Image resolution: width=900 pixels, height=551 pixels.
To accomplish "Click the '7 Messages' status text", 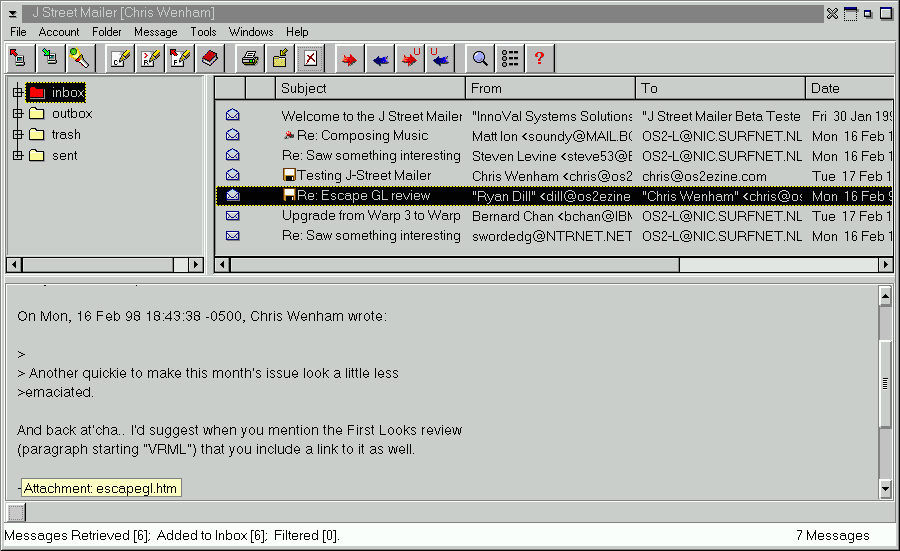I will [832, 536].
